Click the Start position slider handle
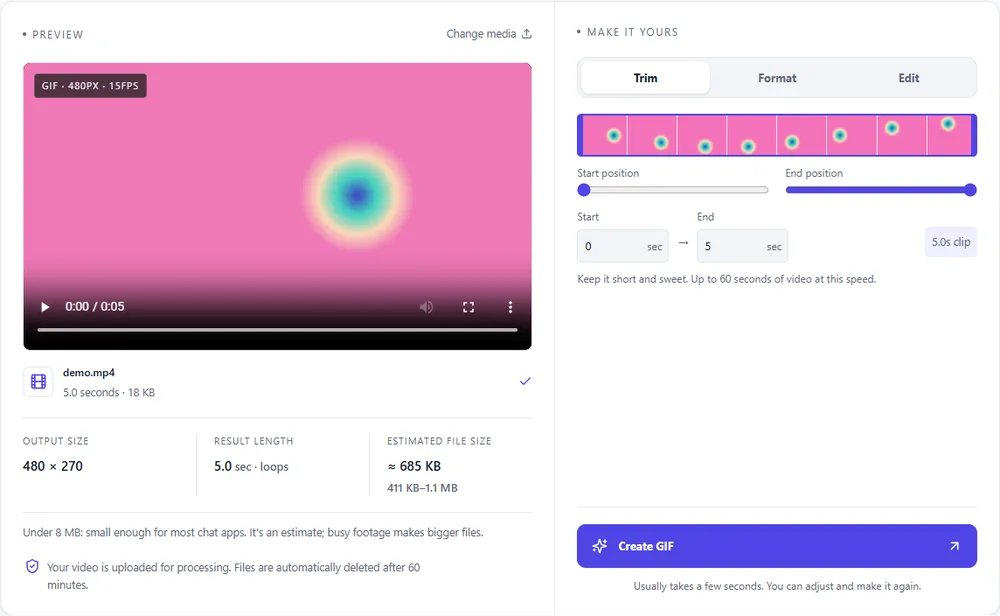 click(x=584, y=189)
